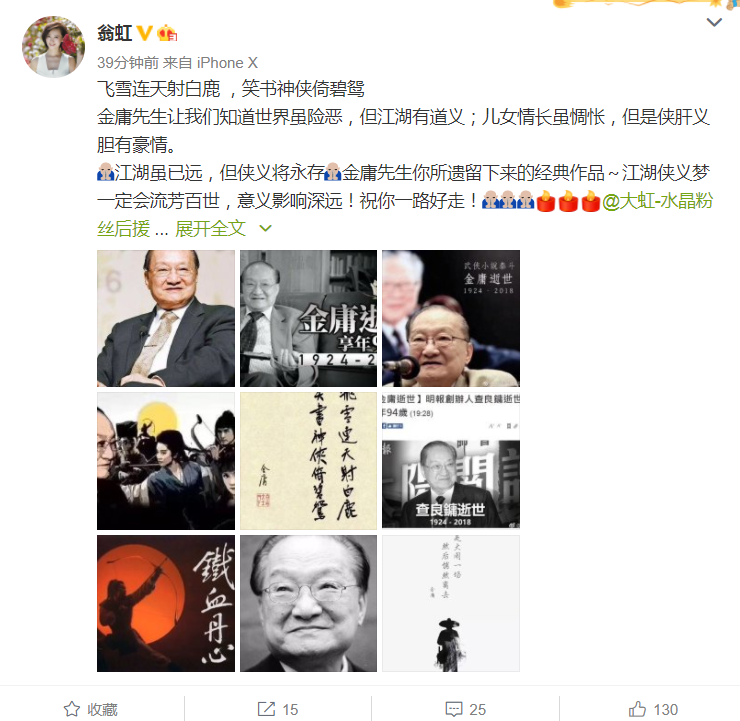Click the green chevron beside 展开全文
Image resolution: width=740 pixels, height=721 pixels.
point(266,229)
